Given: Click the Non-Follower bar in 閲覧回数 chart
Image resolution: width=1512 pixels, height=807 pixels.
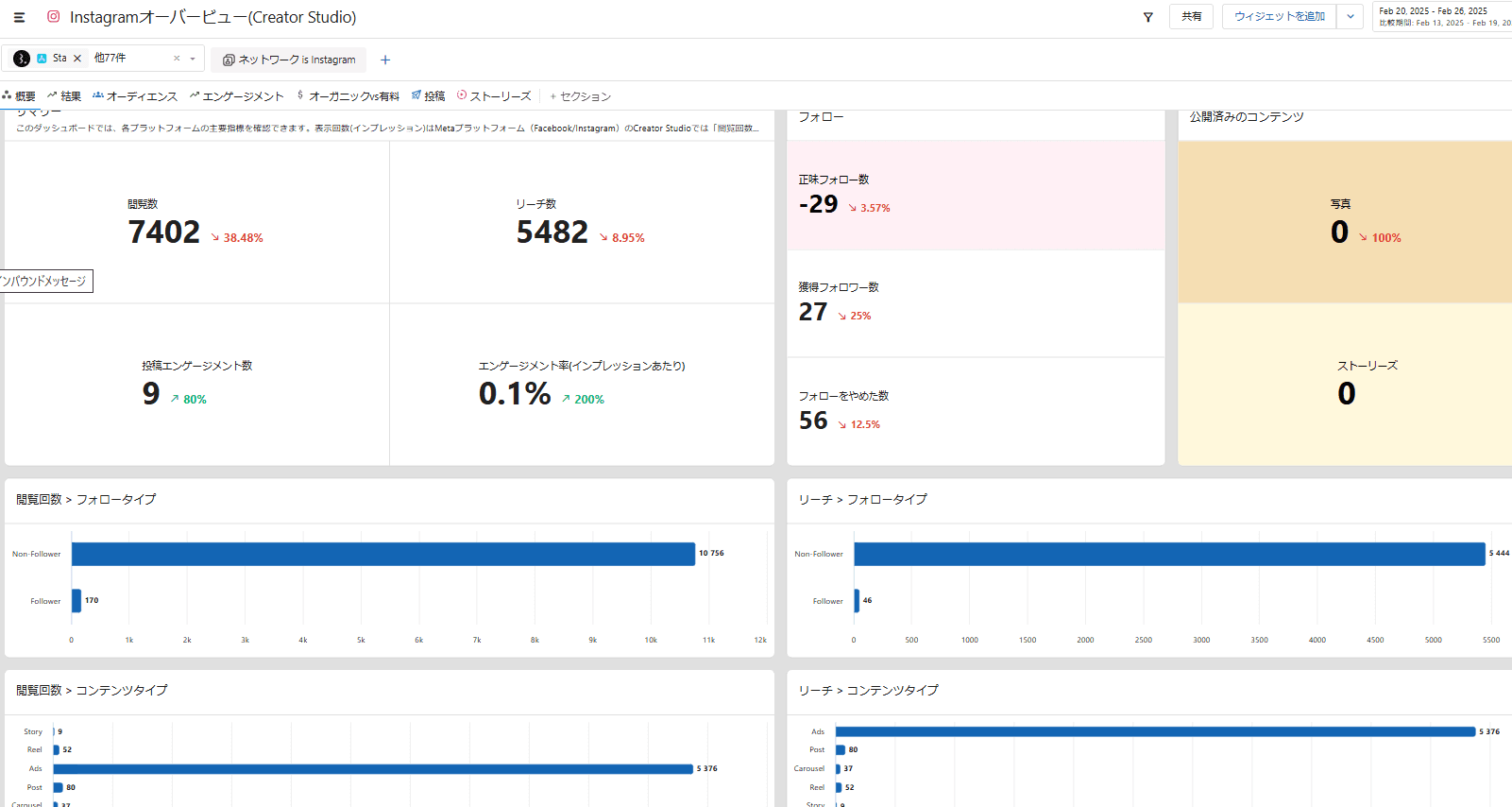Looking at the screenshot, I should pyautogui.click(x=382, y=554).
